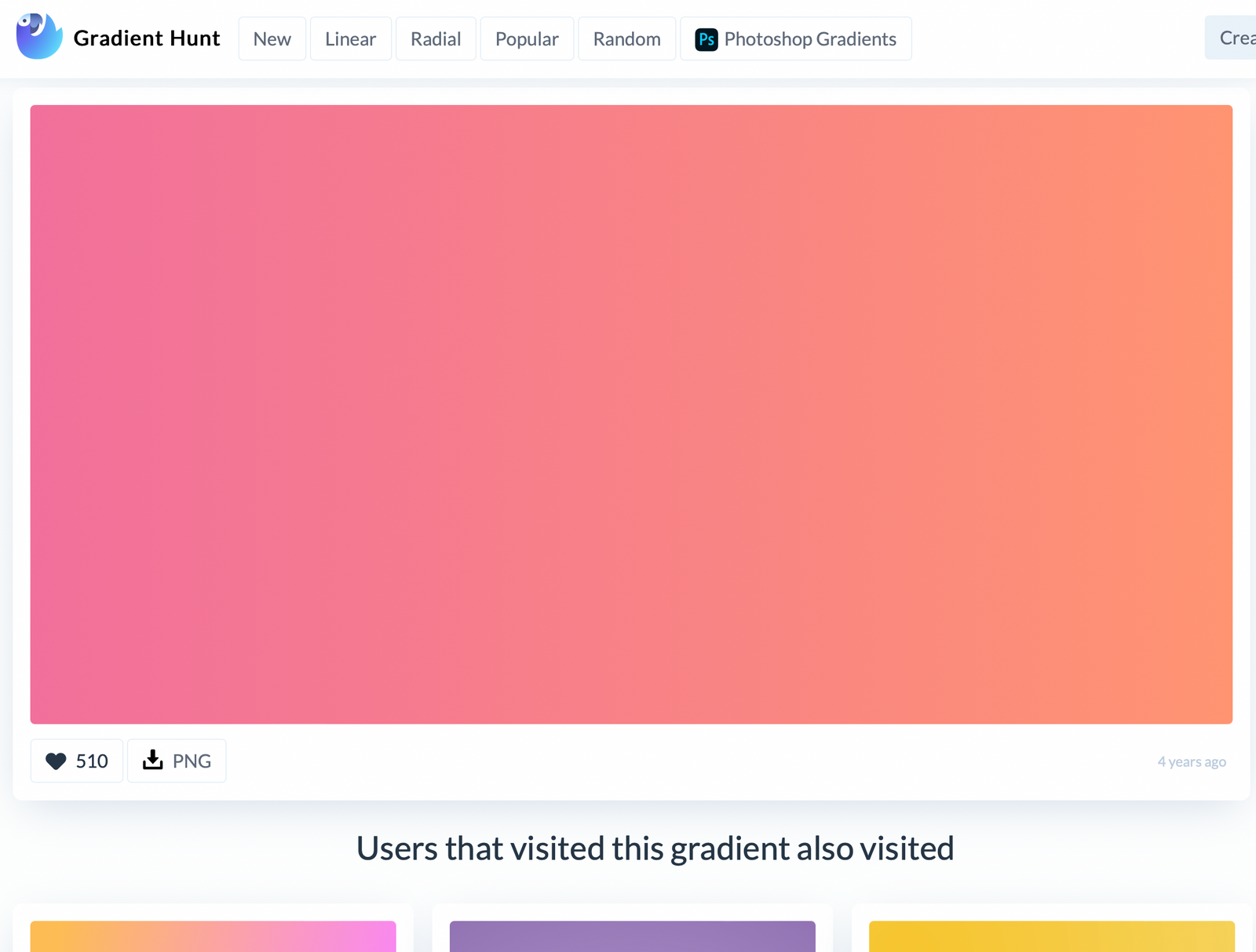Click the download icon next to PNG

click(x=152, y=760)
